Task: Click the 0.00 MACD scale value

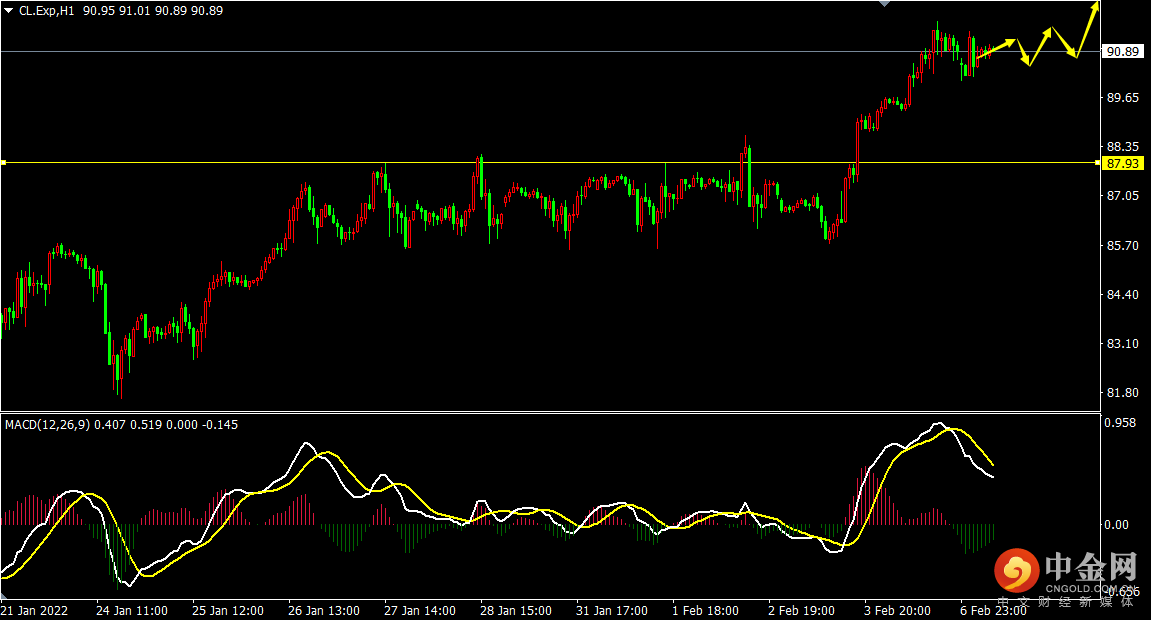Action: pos(1116,525)
